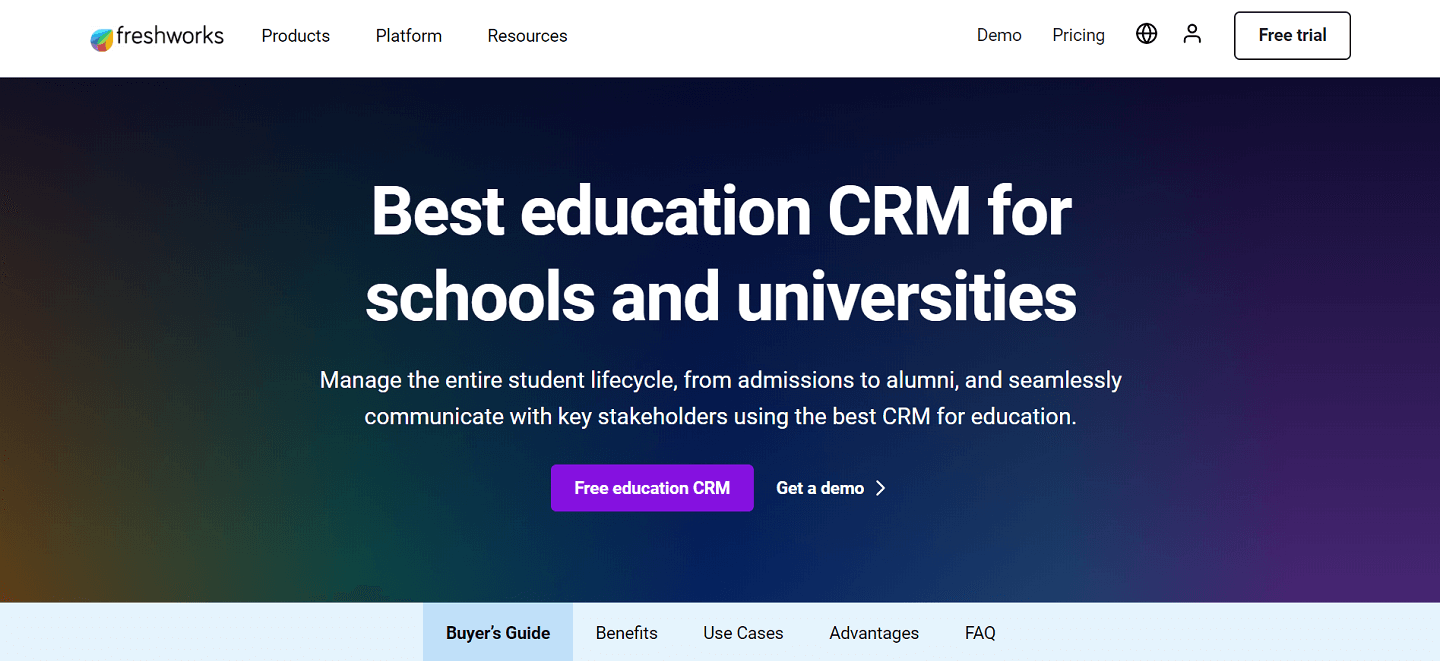Switch to the Benefits tab
The width and height of the screenshot is (1440, 661).
(x=626, y=632)
